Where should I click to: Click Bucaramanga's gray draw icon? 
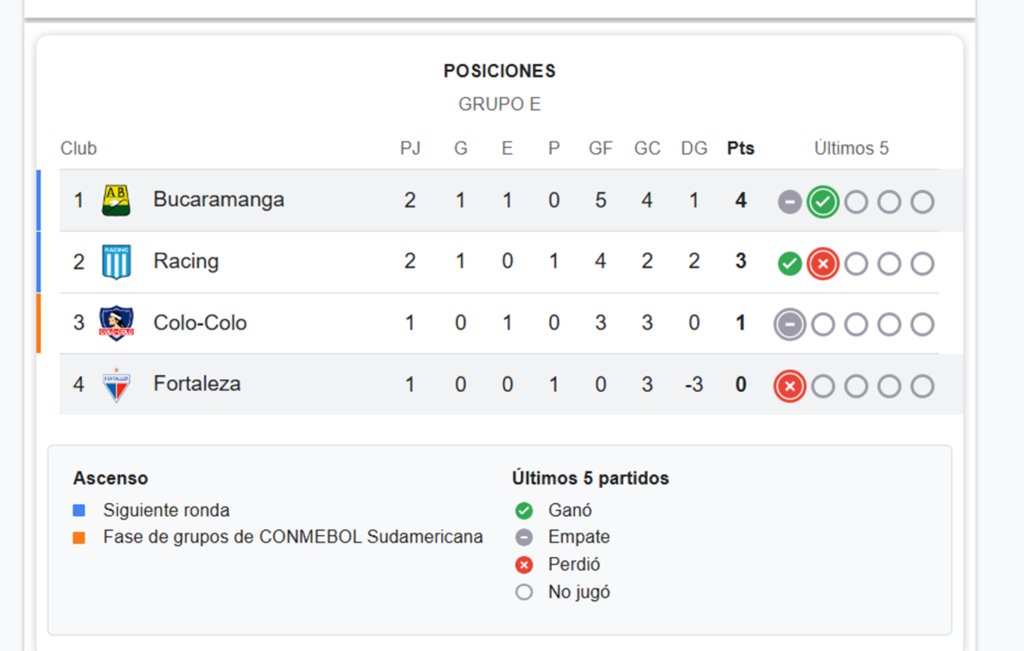pos(790,202)
